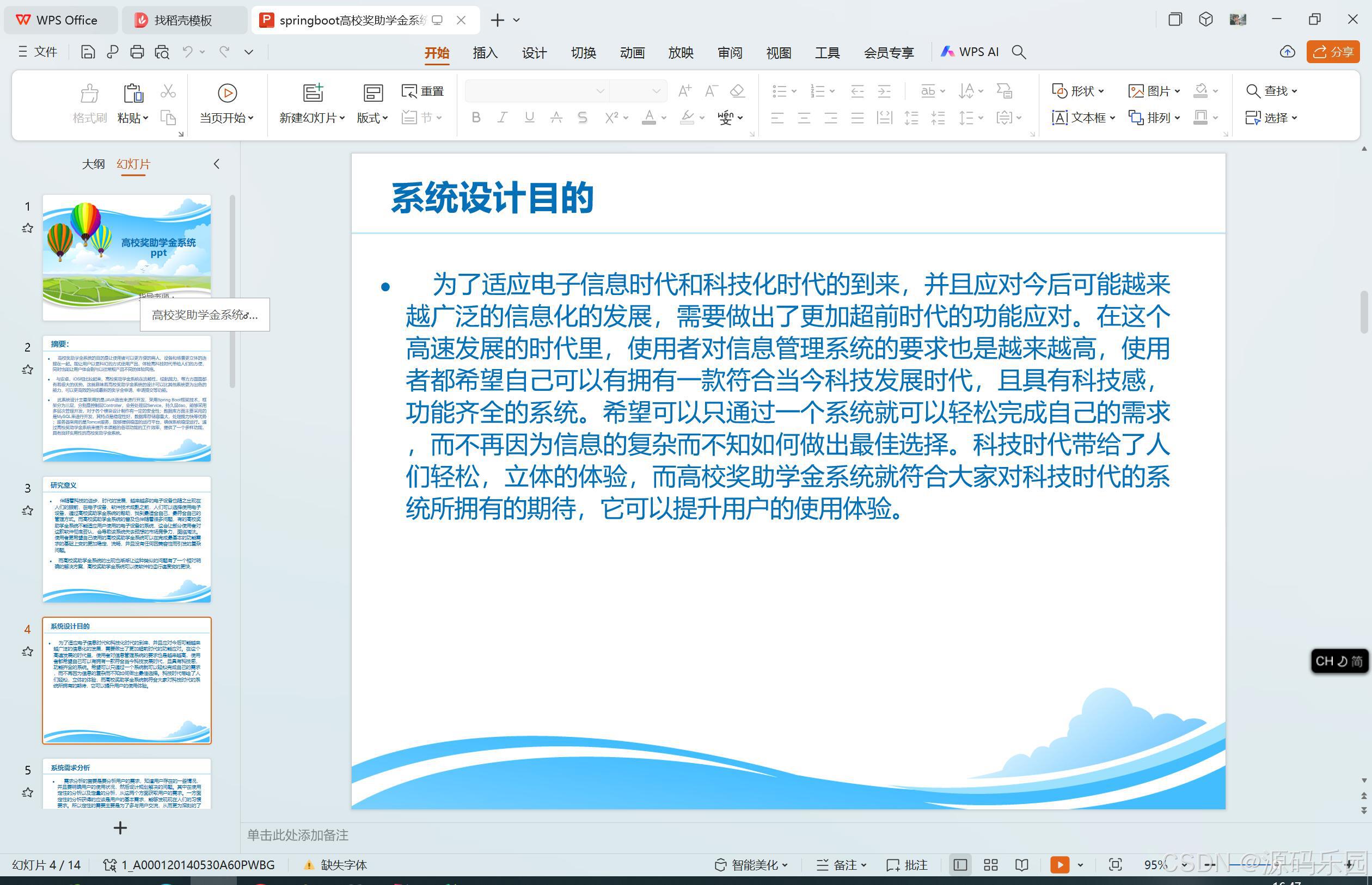The width and height of the screenshot is (1372, 885).
Task: Open the WPS AI assistant
Action: click(x=970, y=52)
